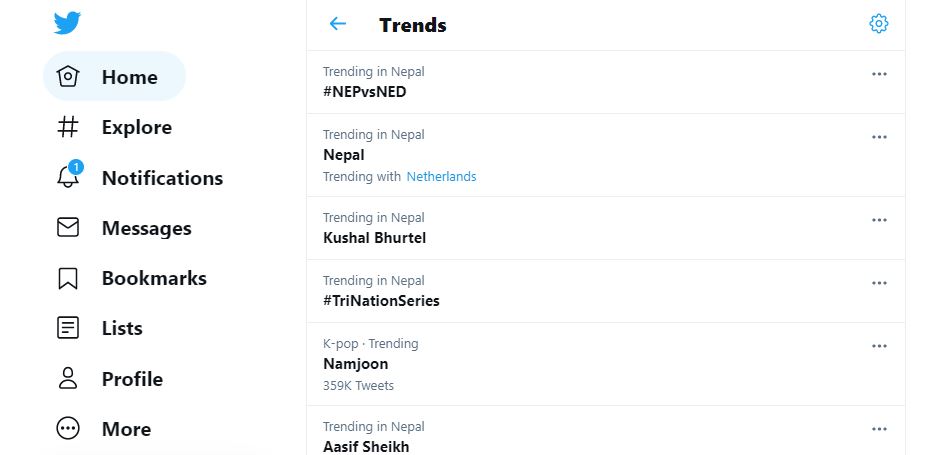Click the Messages envelope icon
The width and height of the screenshot is (928, 455).
(68, 228)
